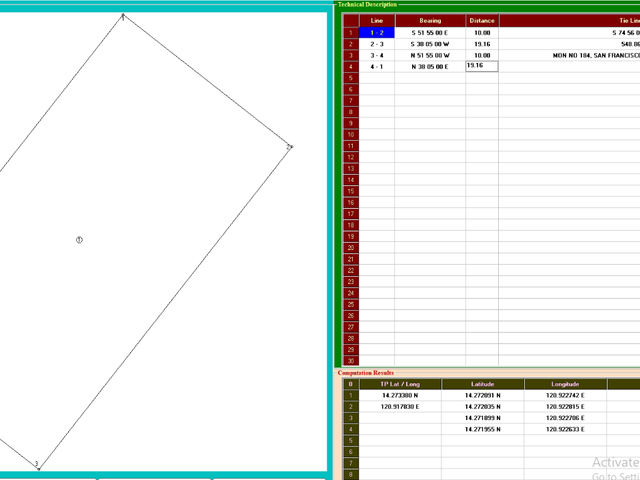The image size is (640, 480).
Task: Select Line 4 - 1 cell
Action: (x=377, y=67)
